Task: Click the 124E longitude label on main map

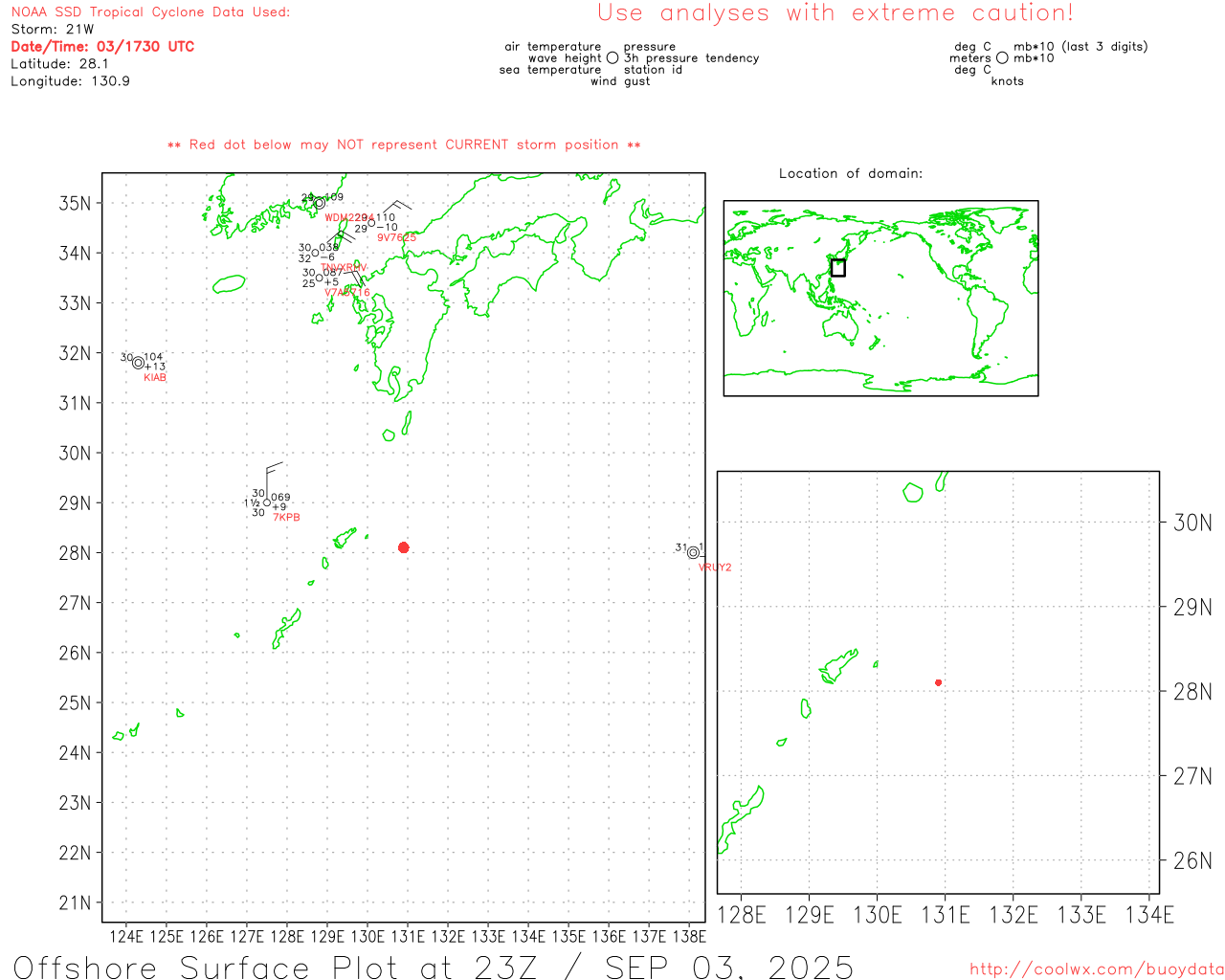Action: point(126,936)
